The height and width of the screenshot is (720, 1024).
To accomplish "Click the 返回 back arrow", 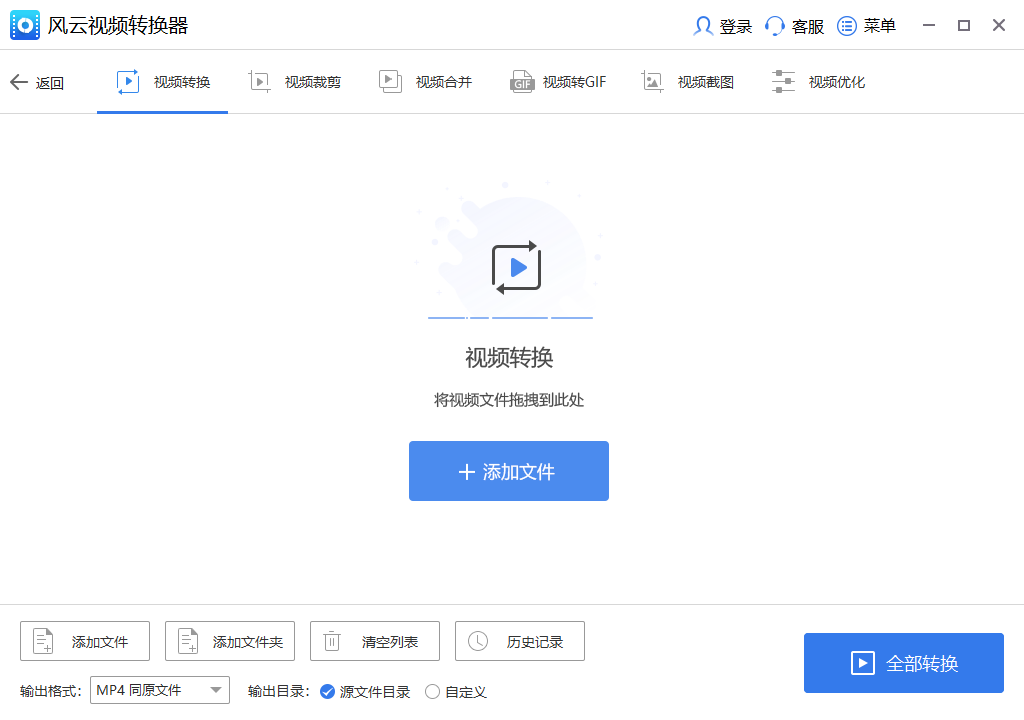I will coord(38,82).
